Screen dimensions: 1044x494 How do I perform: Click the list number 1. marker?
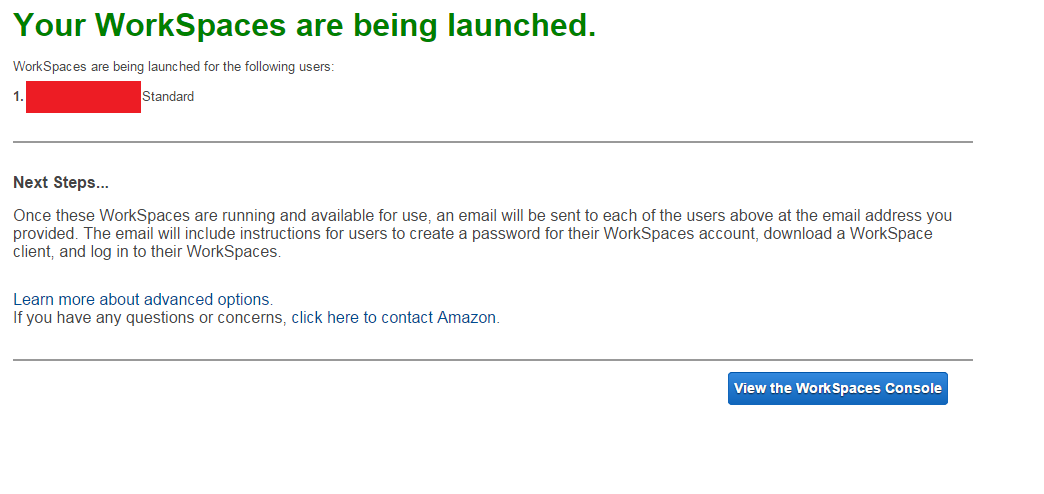(19, 97)
